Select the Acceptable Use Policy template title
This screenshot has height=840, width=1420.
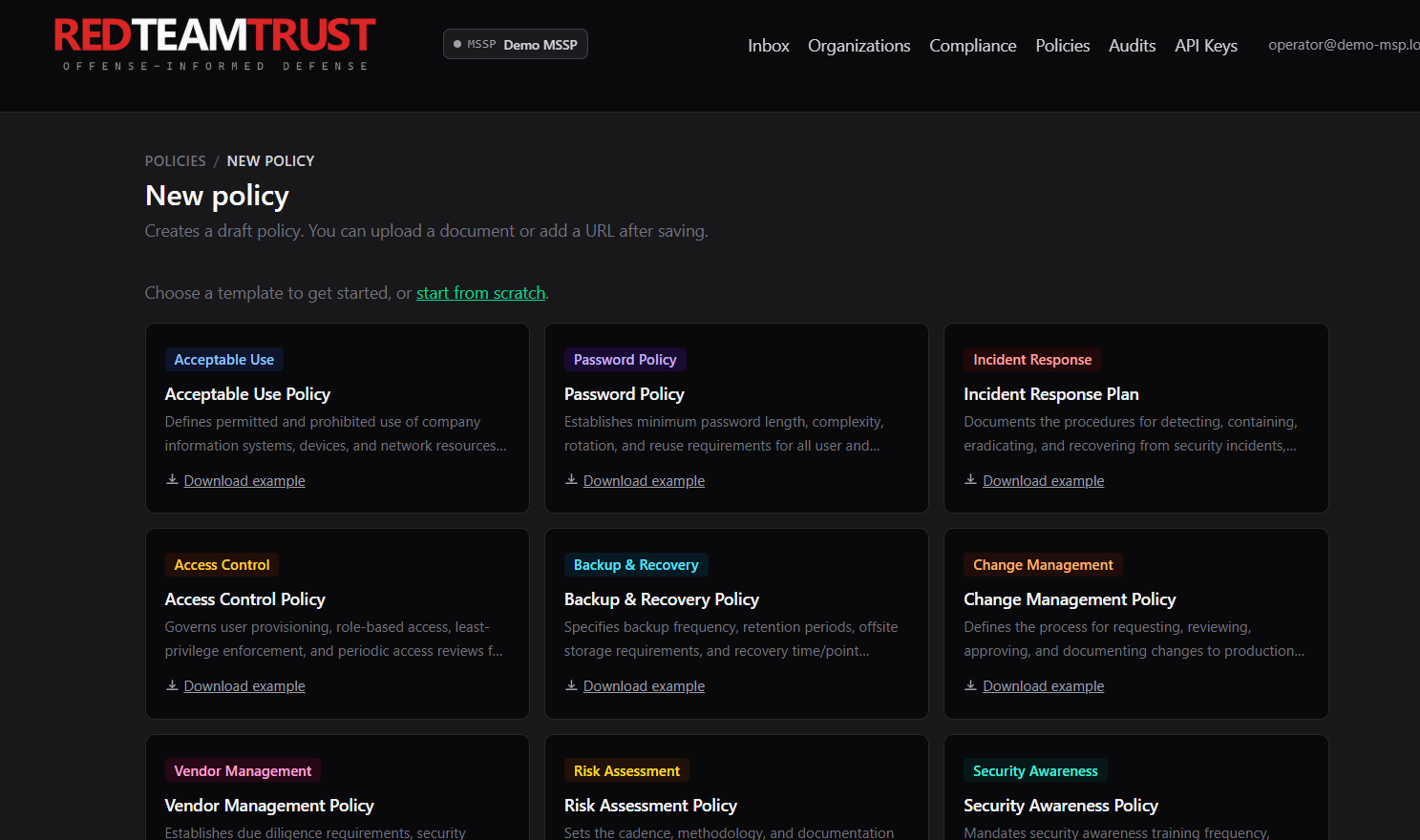click(x=247, y=394)
